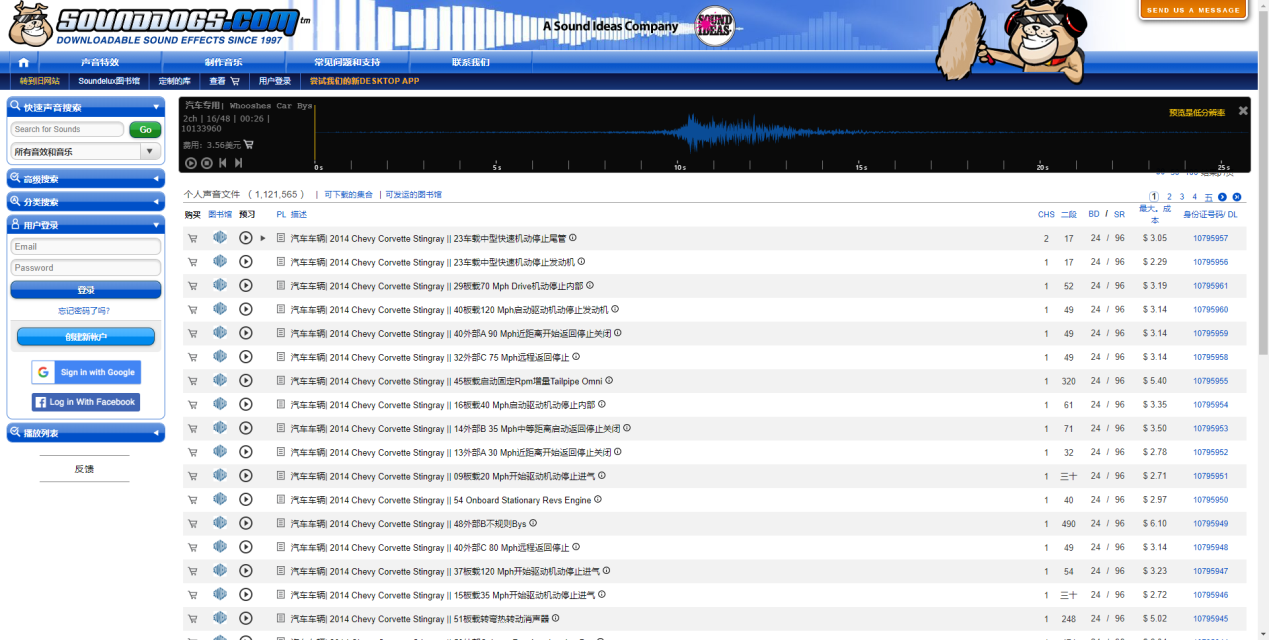The width and height of the screenshot is (1269, 640).
Task: Open playlist icon for 45板载启动固定Rpm row
Action: [281, 381]
